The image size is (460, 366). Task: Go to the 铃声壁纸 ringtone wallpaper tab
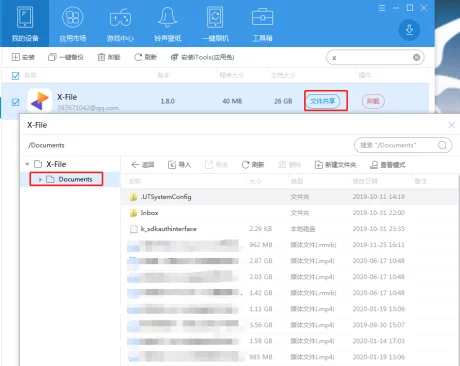(167, 23)
